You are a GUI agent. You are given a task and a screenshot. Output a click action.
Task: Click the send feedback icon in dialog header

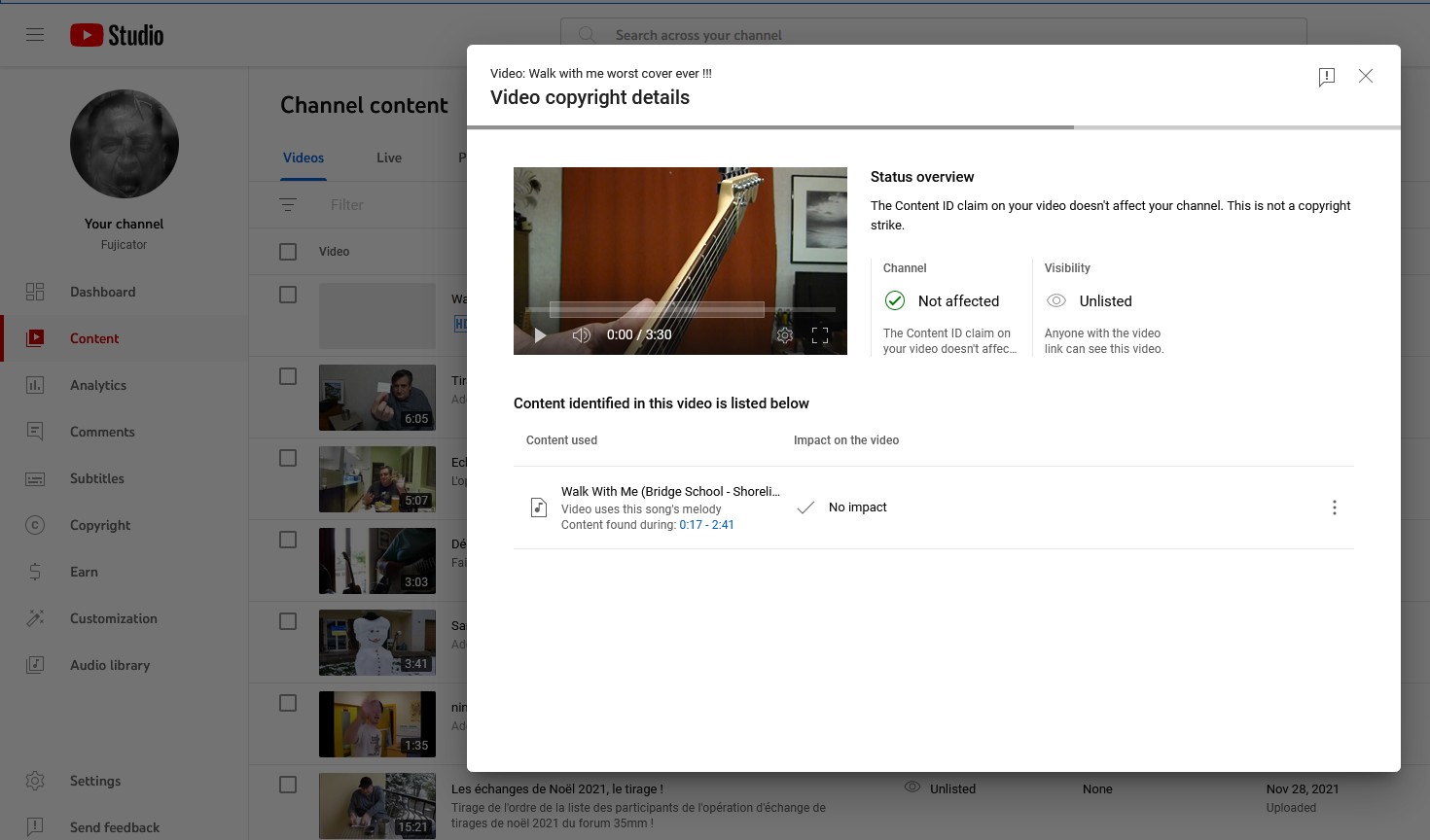pyautogui.click(x=1326, y=77)
